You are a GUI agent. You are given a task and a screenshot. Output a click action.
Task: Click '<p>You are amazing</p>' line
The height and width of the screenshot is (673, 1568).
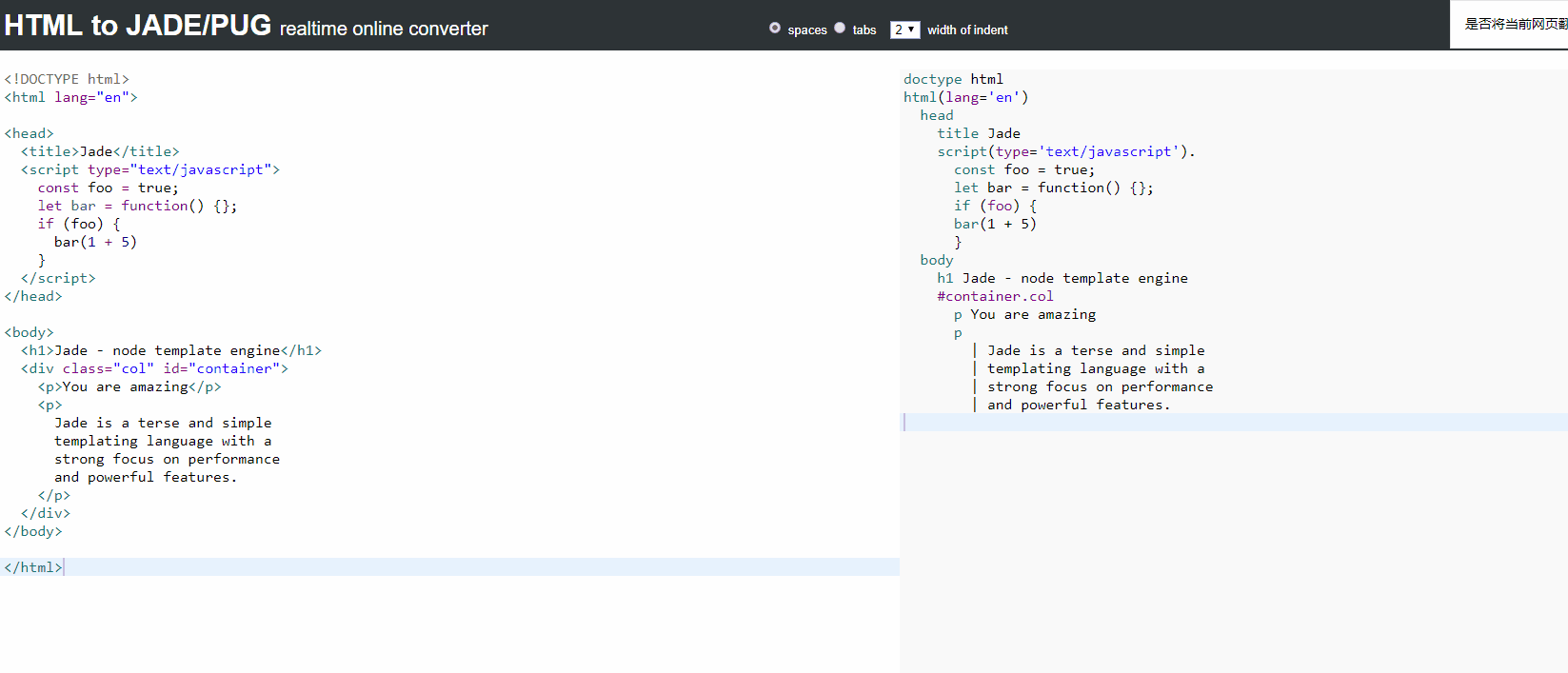tap(129, 386)
